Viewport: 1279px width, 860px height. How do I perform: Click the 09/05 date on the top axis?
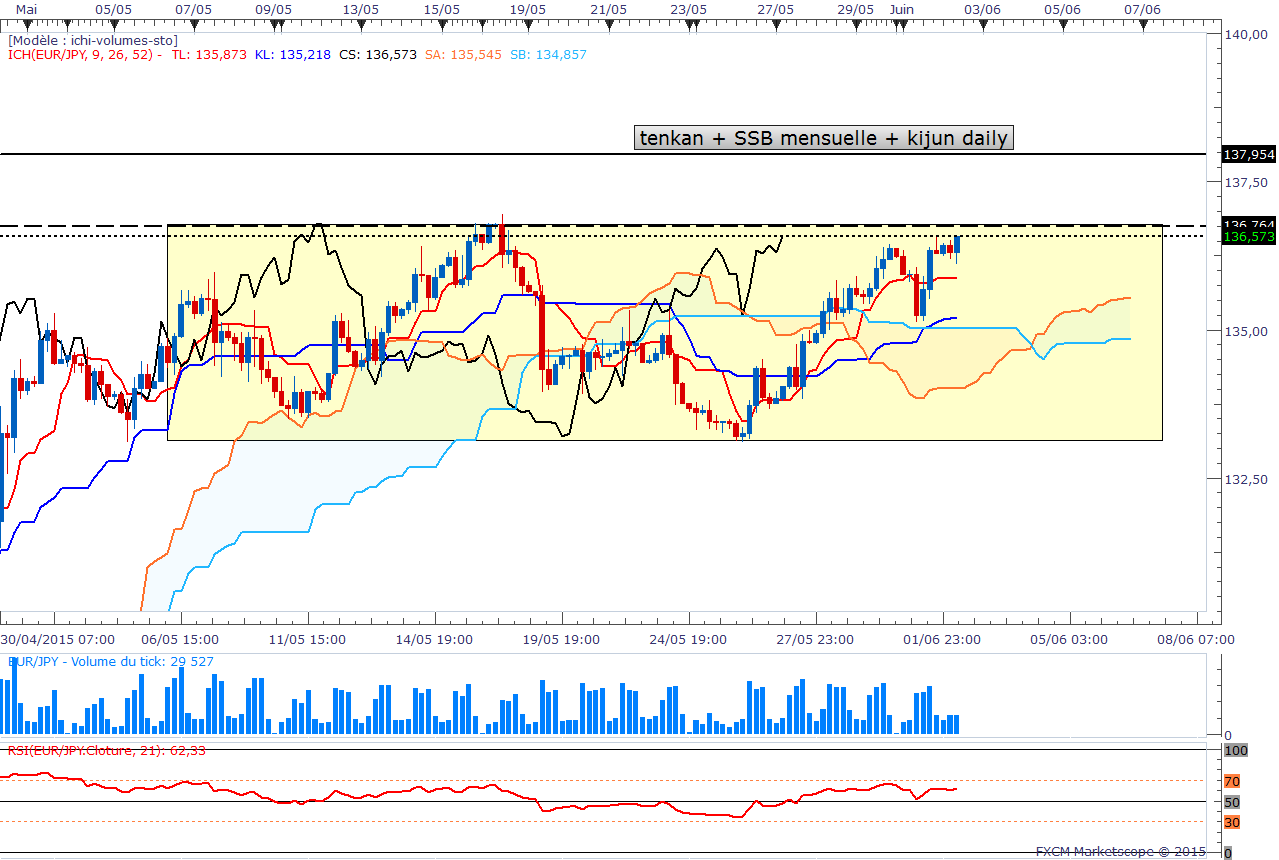pyautogui.click(x=274, y=8)
